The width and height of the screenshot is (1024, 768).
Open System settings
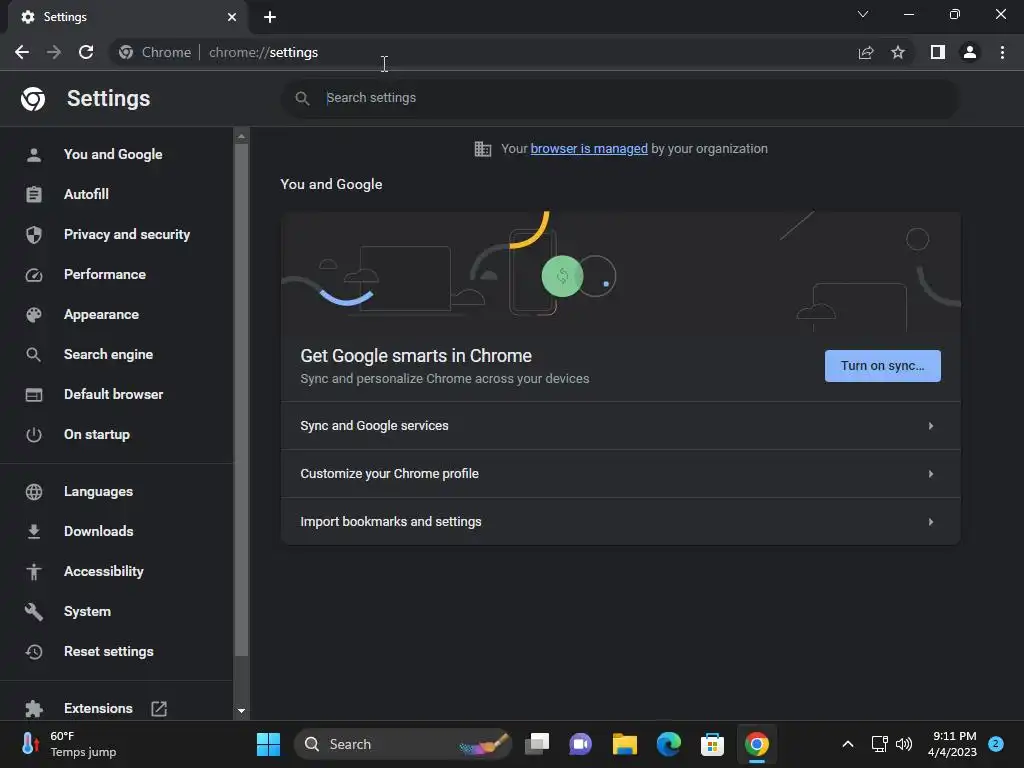pyautogui.click(x=88, y=612)
